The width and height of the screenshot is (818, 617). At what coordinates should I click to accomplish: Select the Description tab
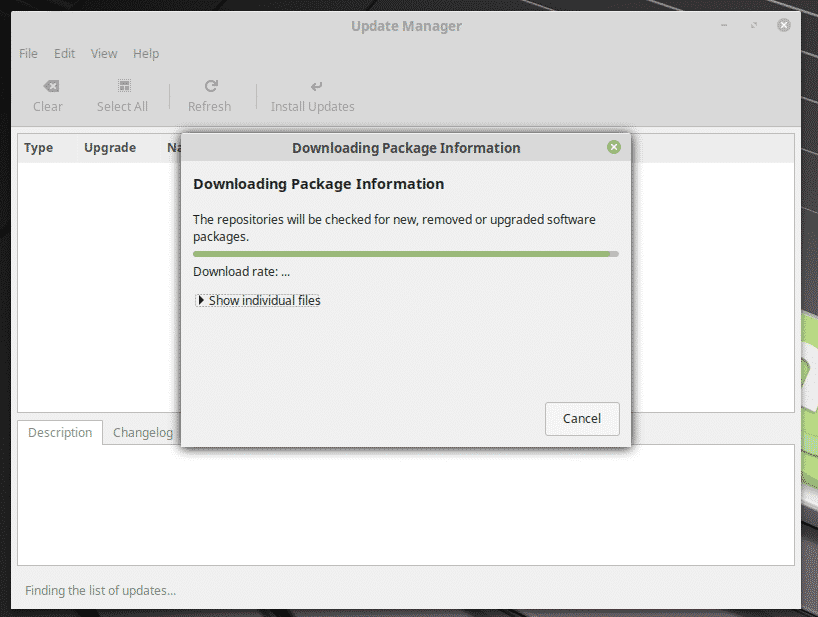pyautogui.click(x=60, y=433)
